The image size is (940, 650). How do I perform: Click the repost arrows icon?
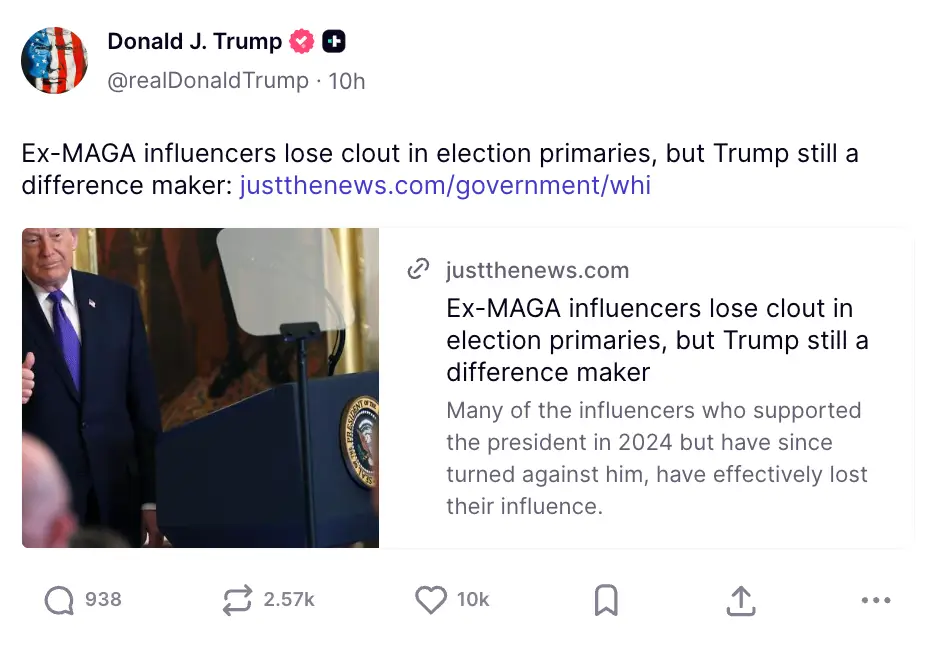click(x=236, y=600)
